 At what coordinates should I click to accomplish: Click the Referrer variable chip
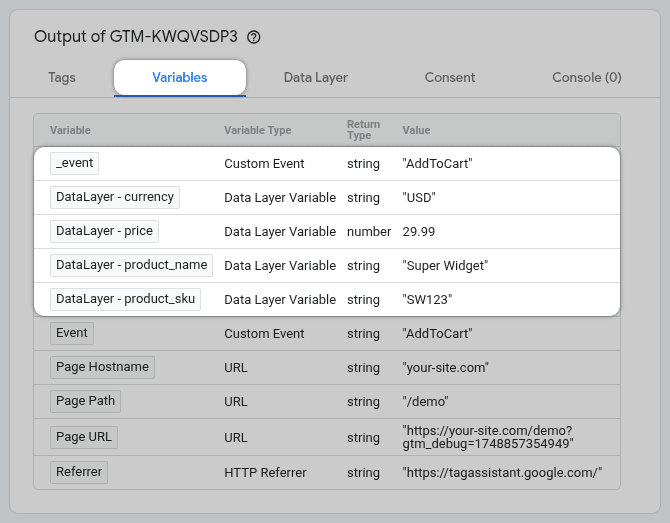[79, 472]
